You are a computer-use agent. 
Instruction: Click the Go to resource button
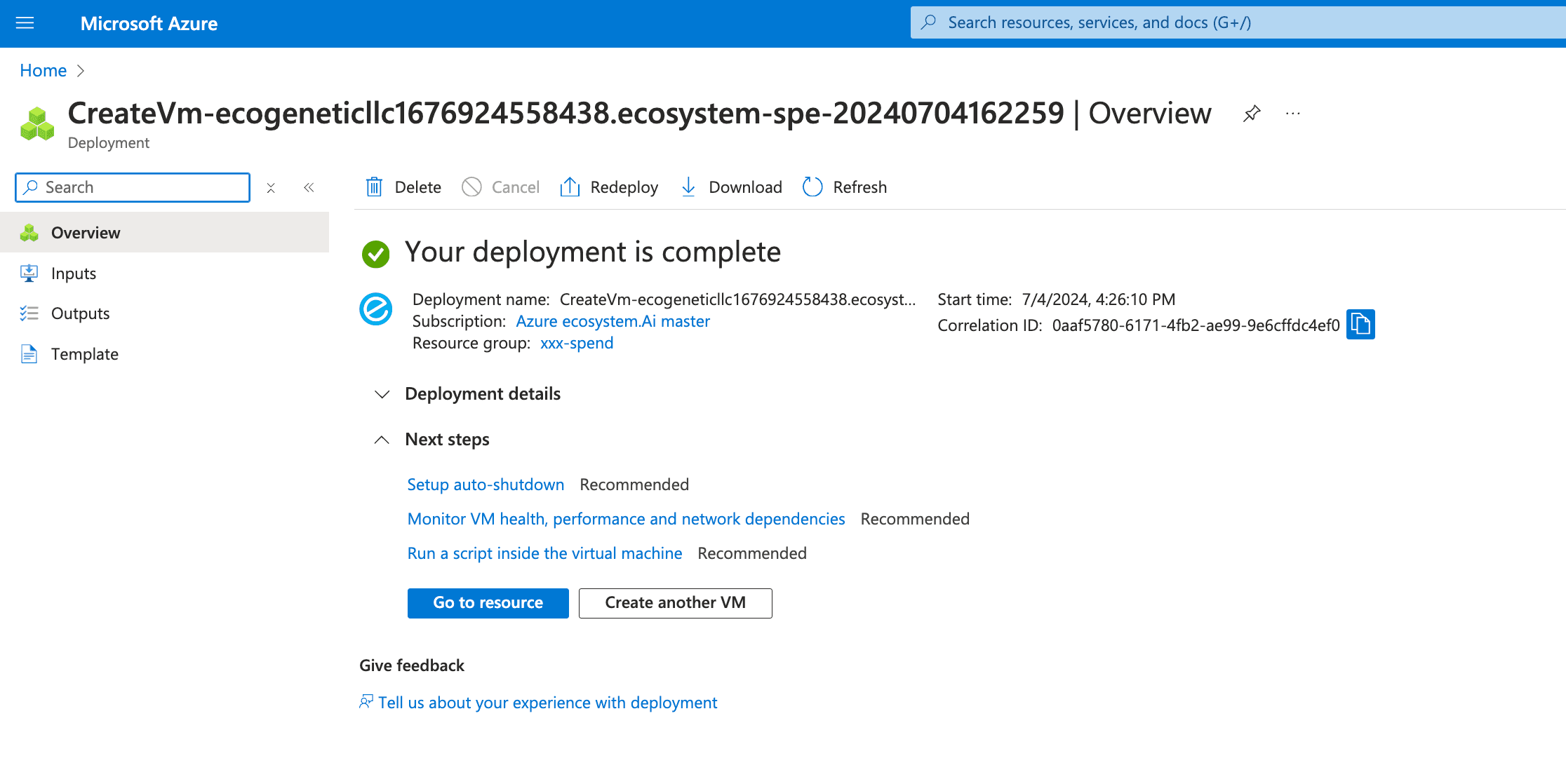[x=488, y=603]
